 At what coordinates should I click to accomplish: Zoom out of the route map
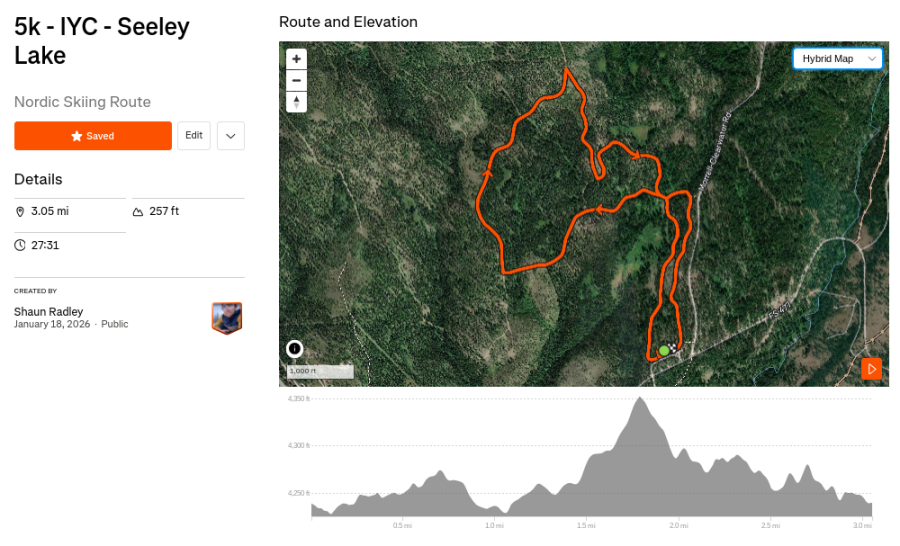coord(296,81)
